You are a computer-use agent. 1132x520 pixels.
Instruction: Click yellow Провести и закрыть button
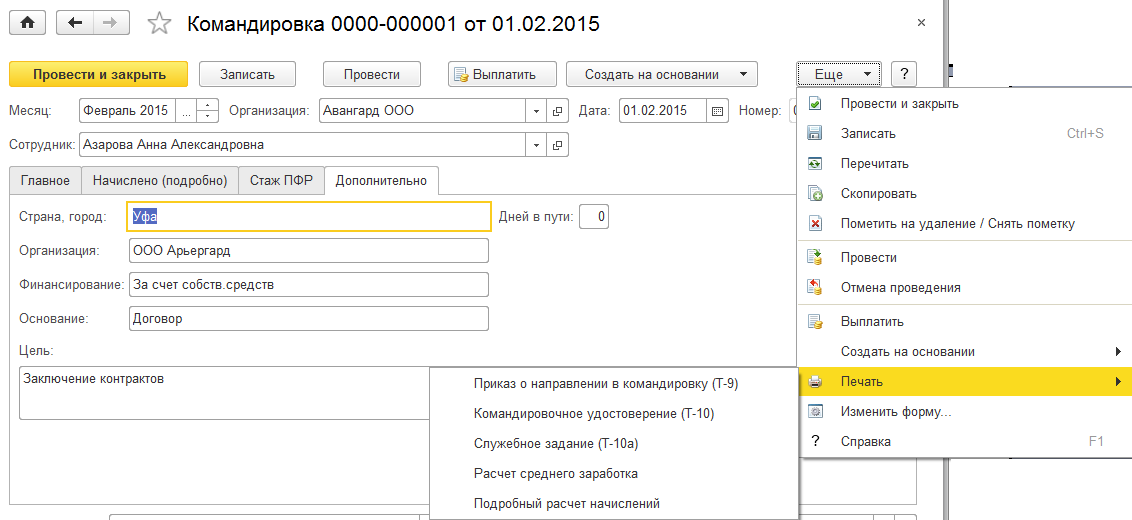pyautogui.click(x=99, y=74)
